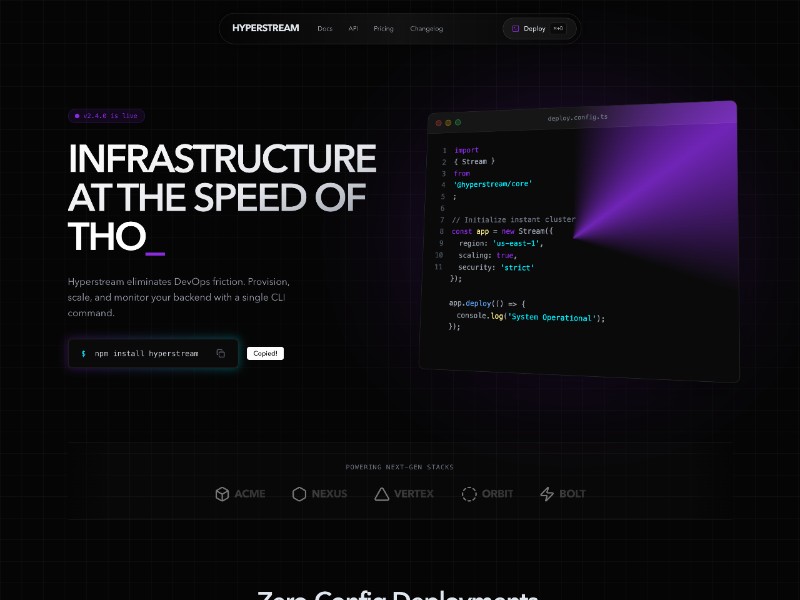Click the deploy.config.ts file title
The width and height of the screenshot is (800, 600).
tap(577, 118)
